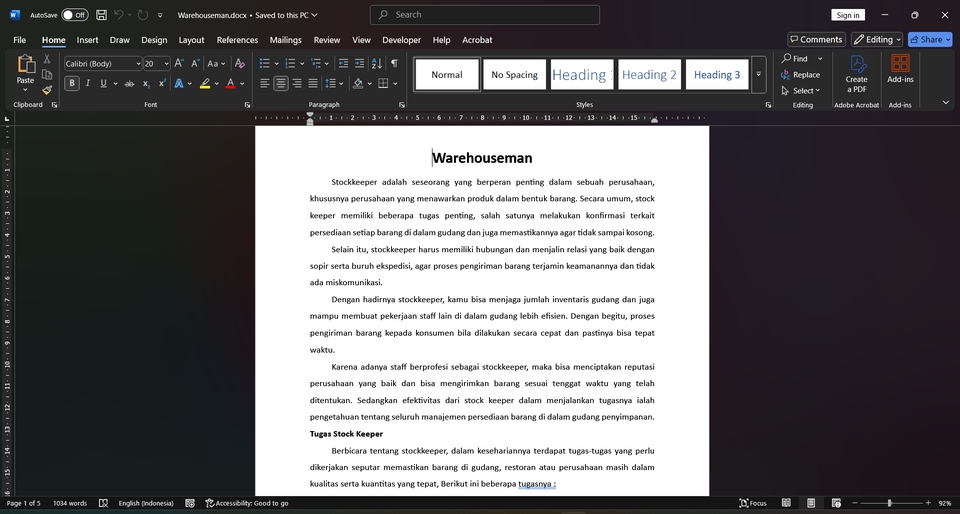Toggle Bold formatting
Viewport: 960px width, 514px height.
coord(72,83)
